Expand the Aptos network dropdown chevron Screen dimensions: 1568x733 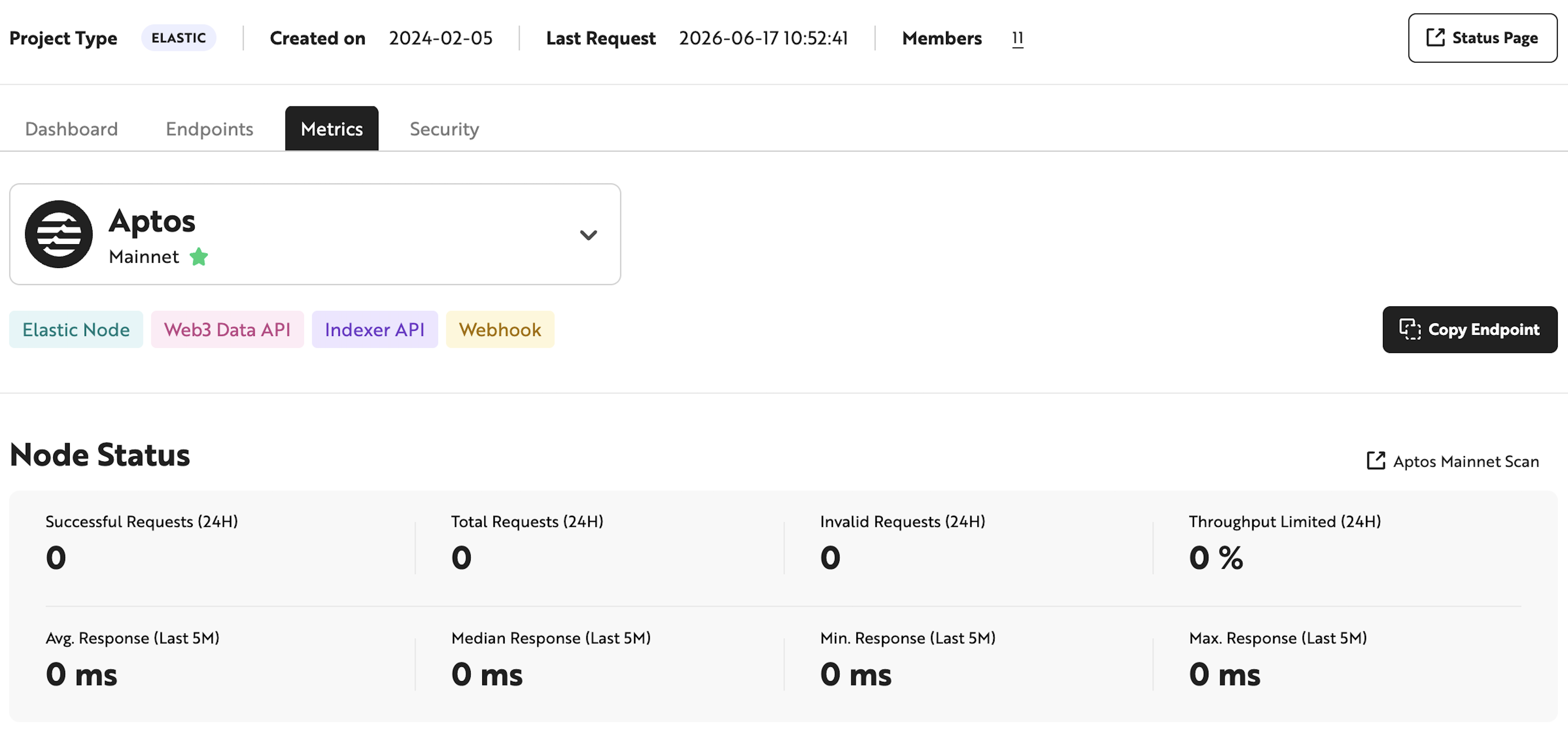click(x=588, y=235)
